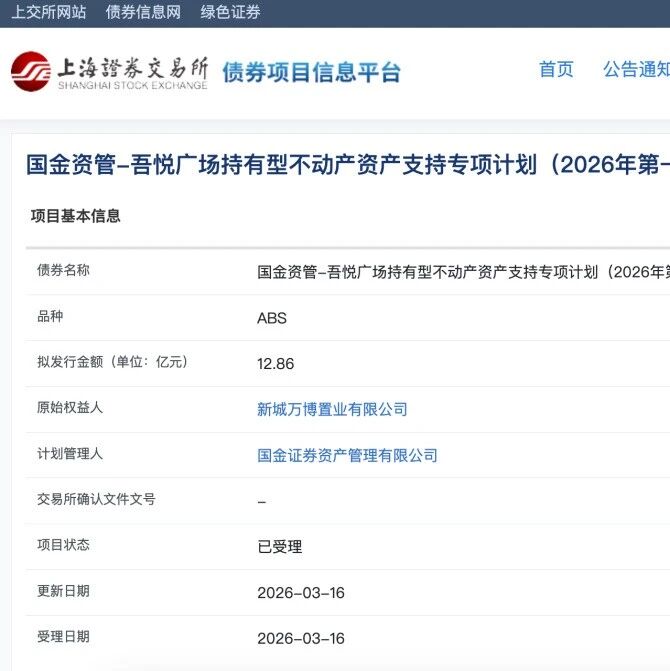The height and width of the screenshot is (671, 670).
Task: Click the 债券项目信息平台 platform title
Action: [x=311, y=72]
